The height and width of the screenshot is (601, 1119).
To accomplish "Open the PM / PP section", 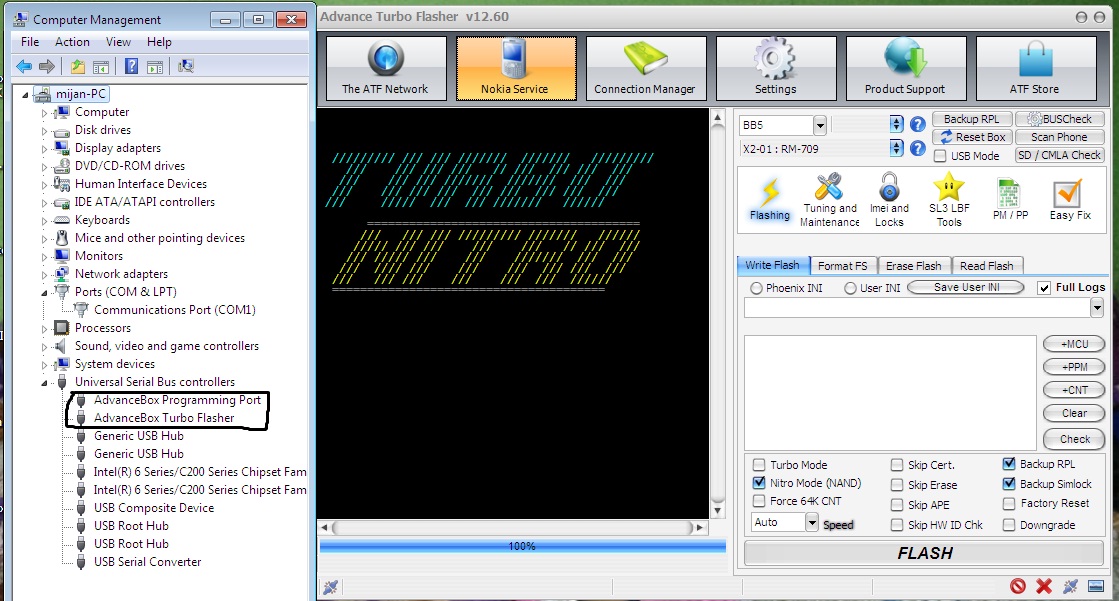I will (1010, 200).
